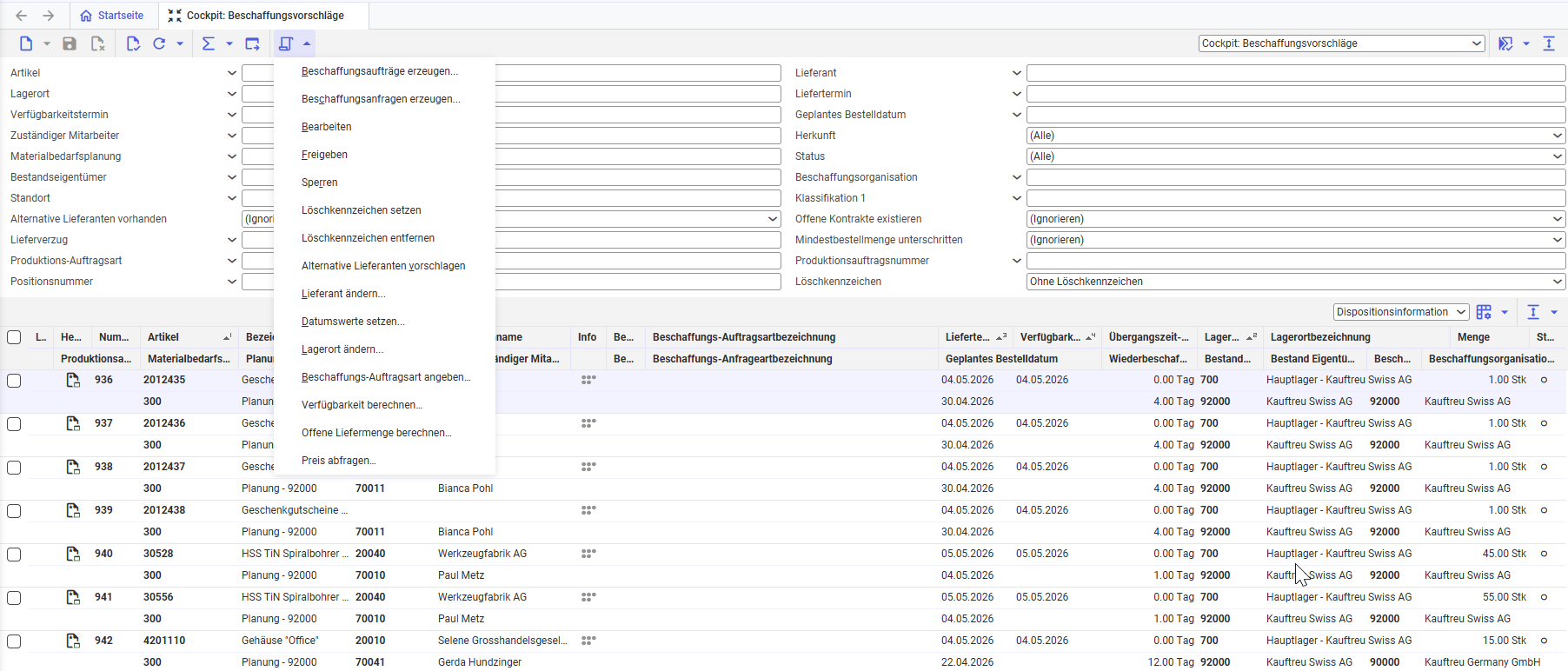Open the Dispositionsinformation dropdown
The height and width of the screenshot is (671, 1568).
pyautogui.click(x=1400, y=312)
